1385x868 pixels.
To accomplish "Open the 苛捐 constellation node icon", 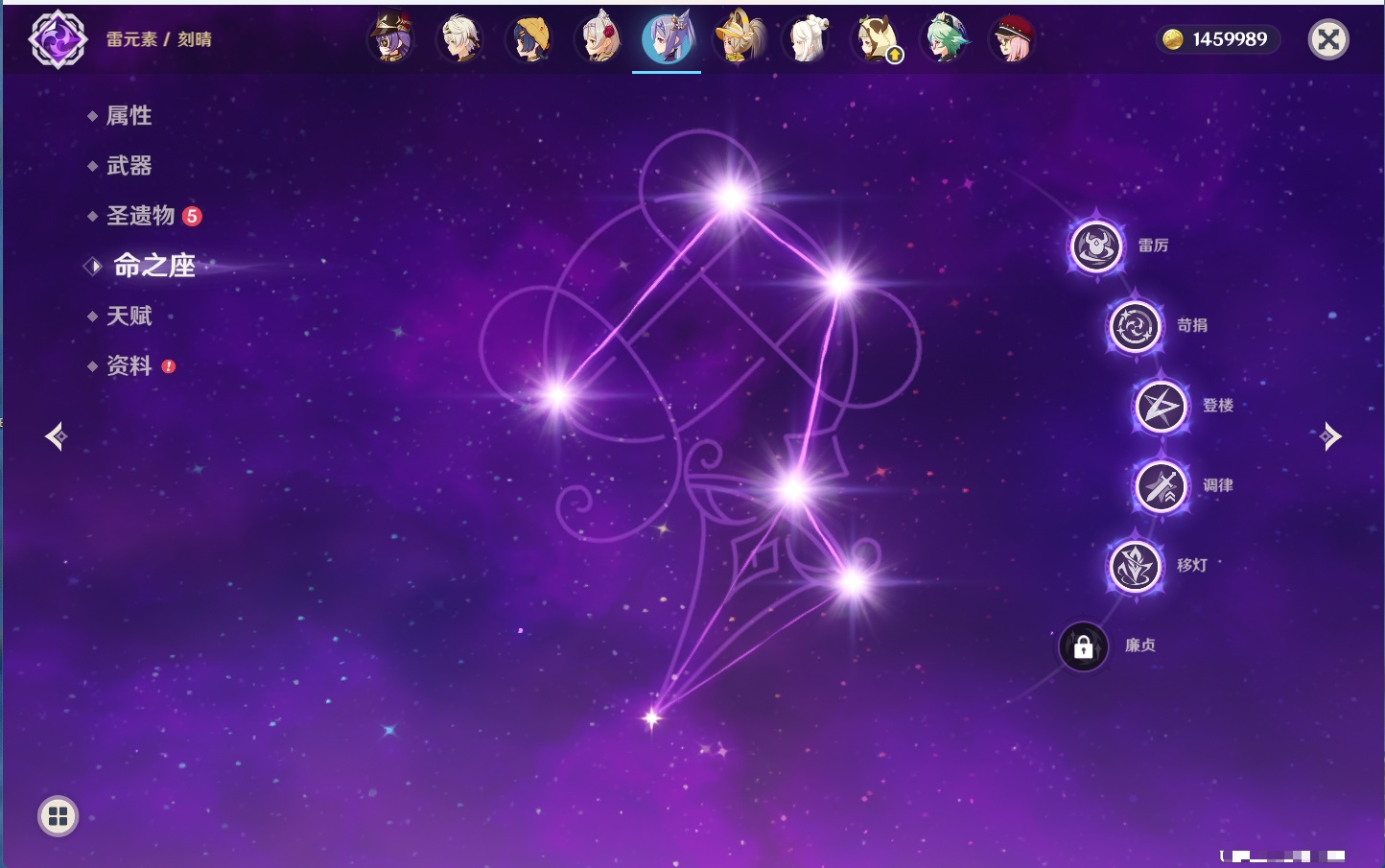I will pyautogui.click(x=1136, y=326).
